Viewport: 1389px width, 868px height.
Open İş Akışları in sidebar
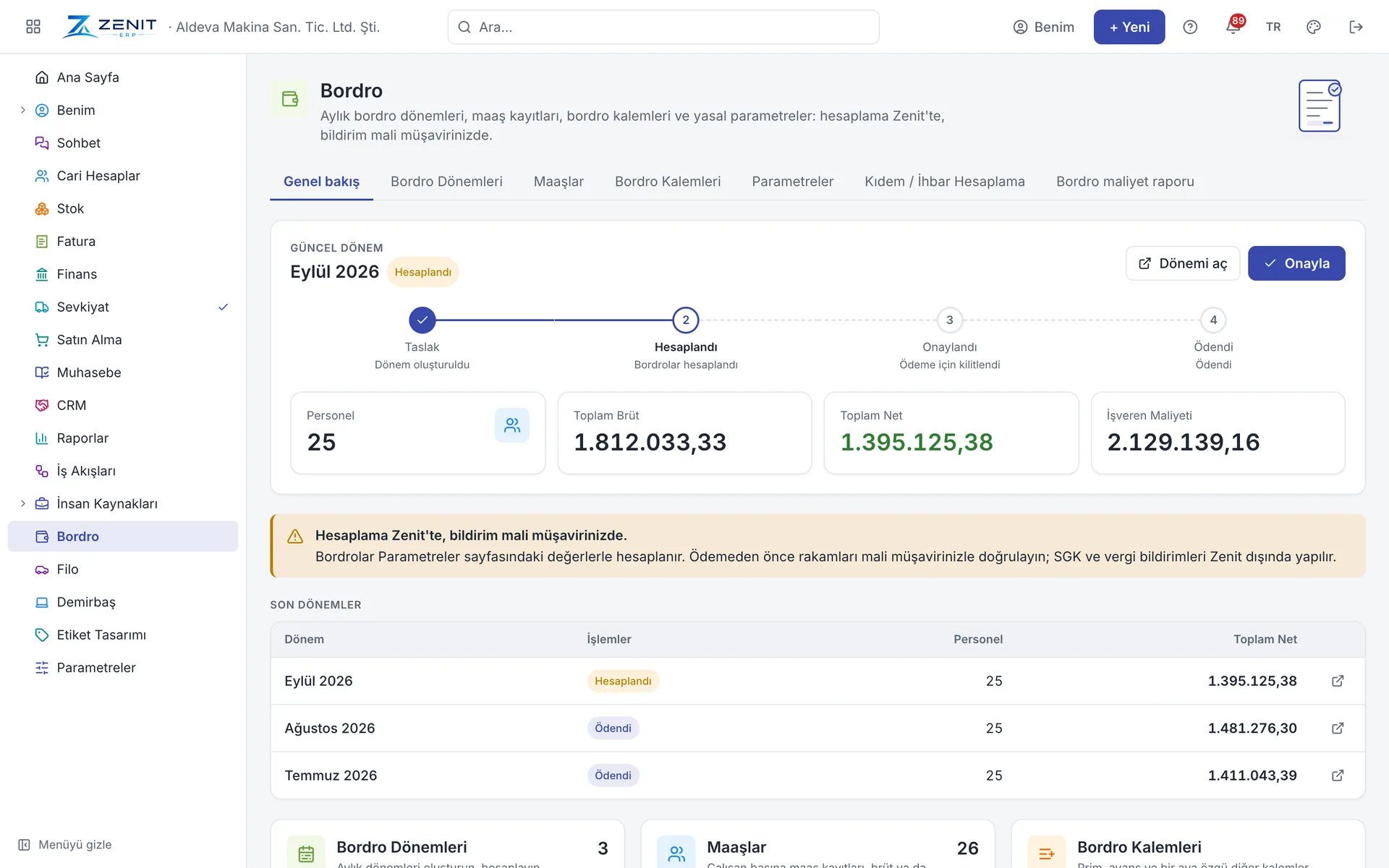[123, 471]
